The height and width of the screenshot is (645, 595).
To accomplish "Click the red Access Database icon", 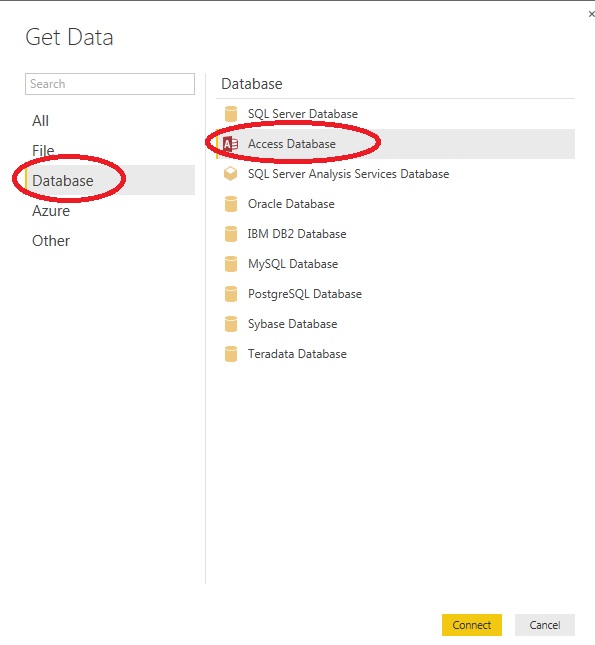I will click(230, 144).
